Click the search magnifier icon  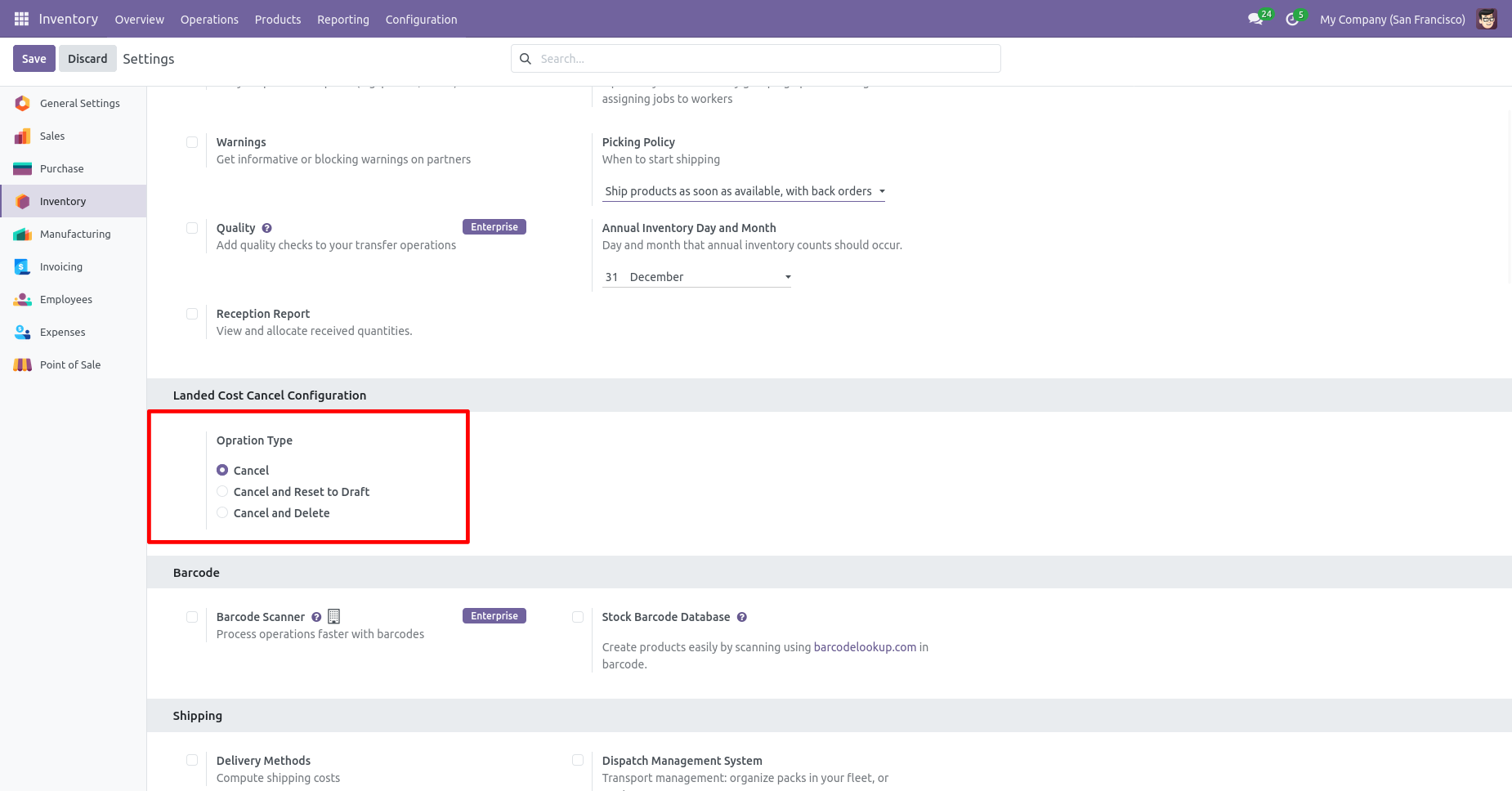click(526, 59)
